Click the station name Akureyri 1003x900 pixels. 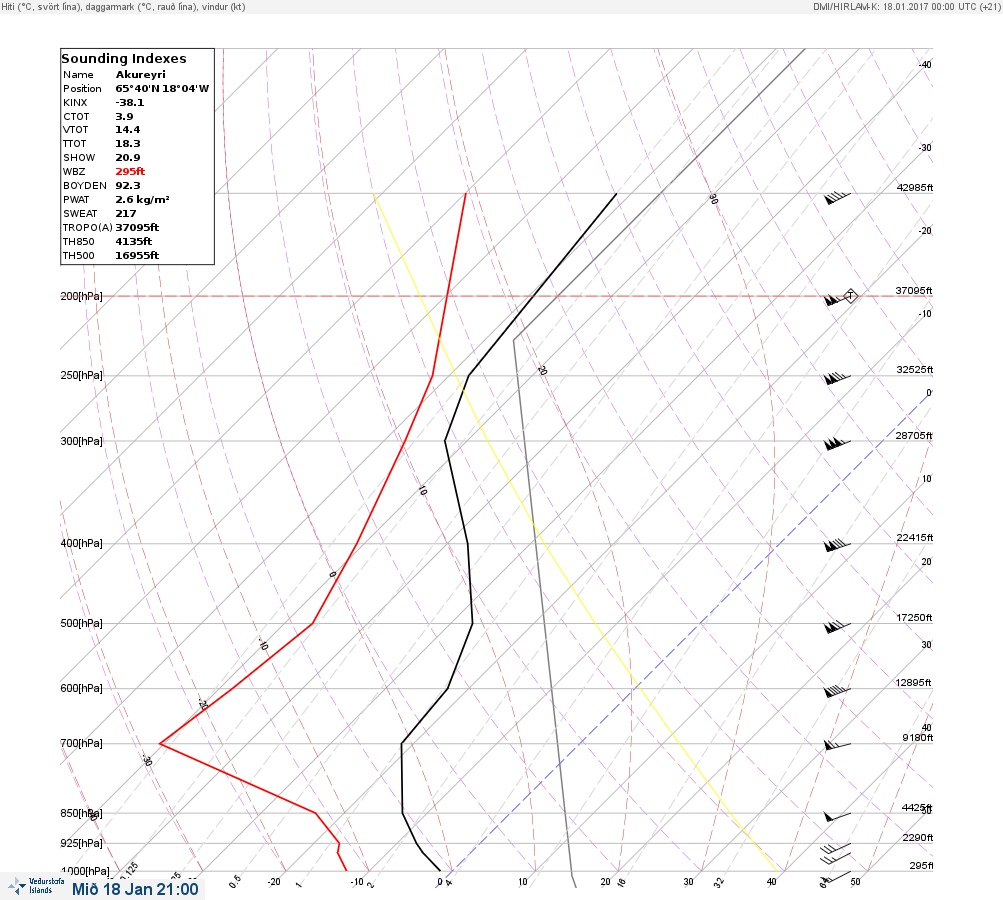coord(141,74)
